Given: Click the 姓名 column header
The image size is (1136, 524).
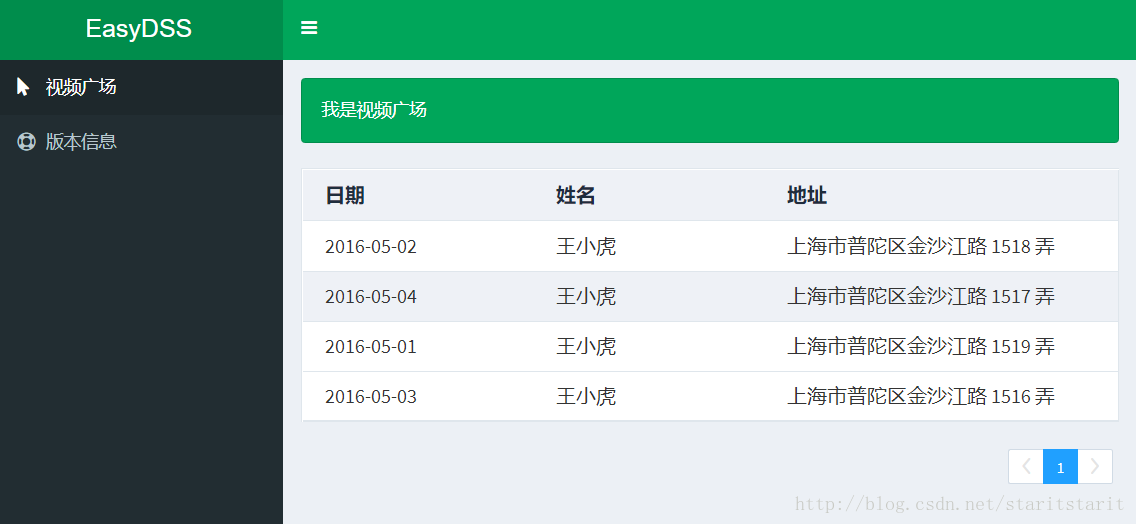Looking at the screenshot, I should click(575, 195).
